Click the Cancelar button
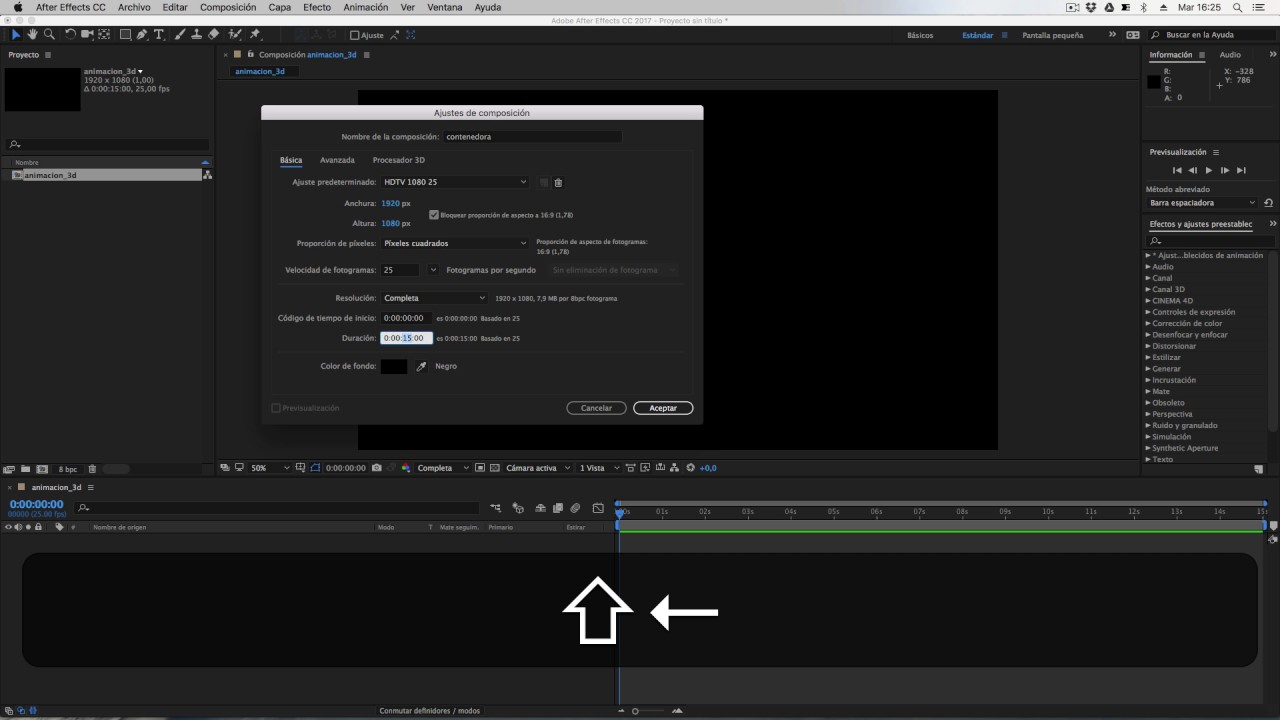 coord(596,408)
